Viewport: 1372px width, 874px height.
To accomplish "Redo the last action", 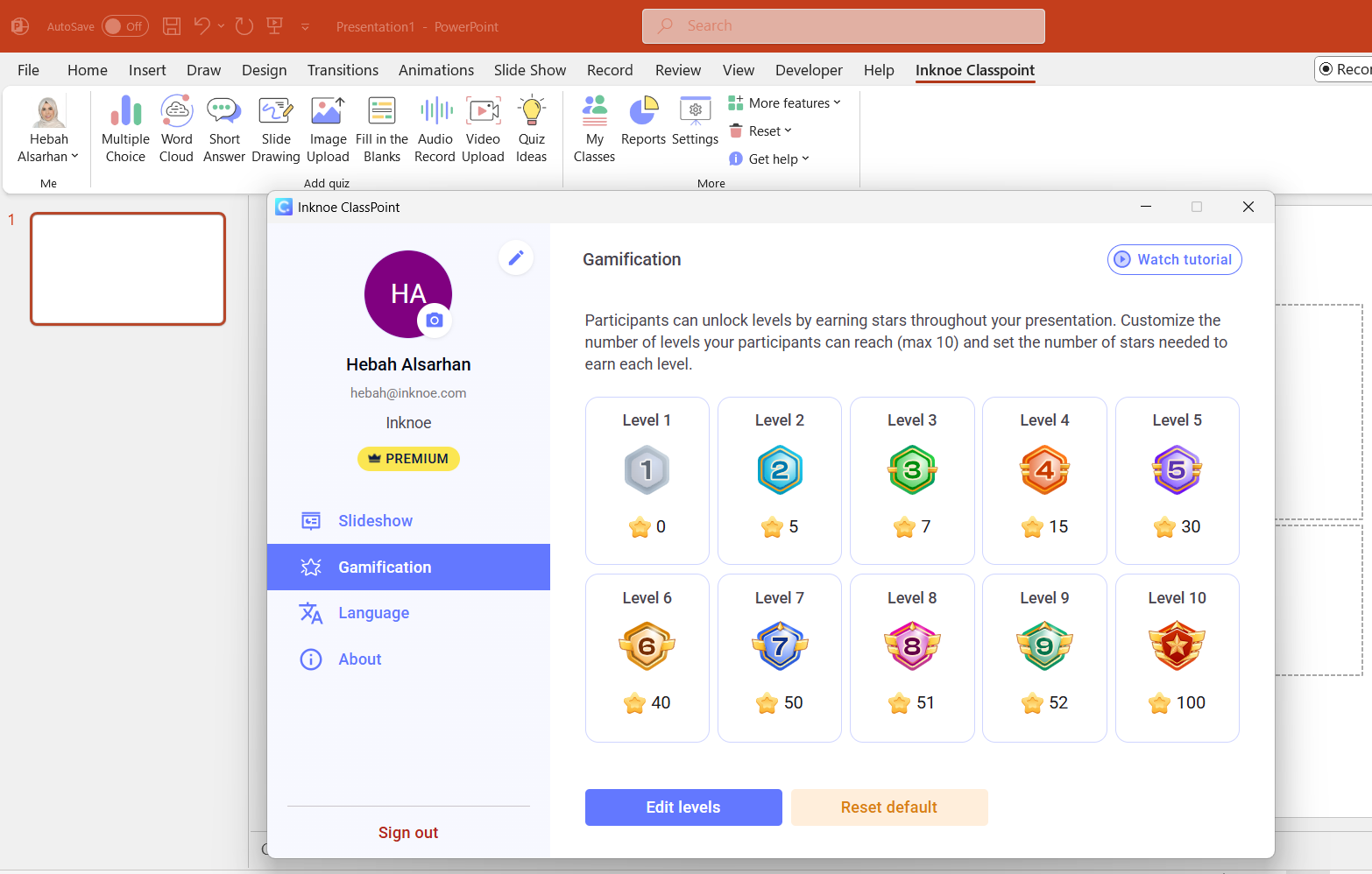I will tap(244, 26).
